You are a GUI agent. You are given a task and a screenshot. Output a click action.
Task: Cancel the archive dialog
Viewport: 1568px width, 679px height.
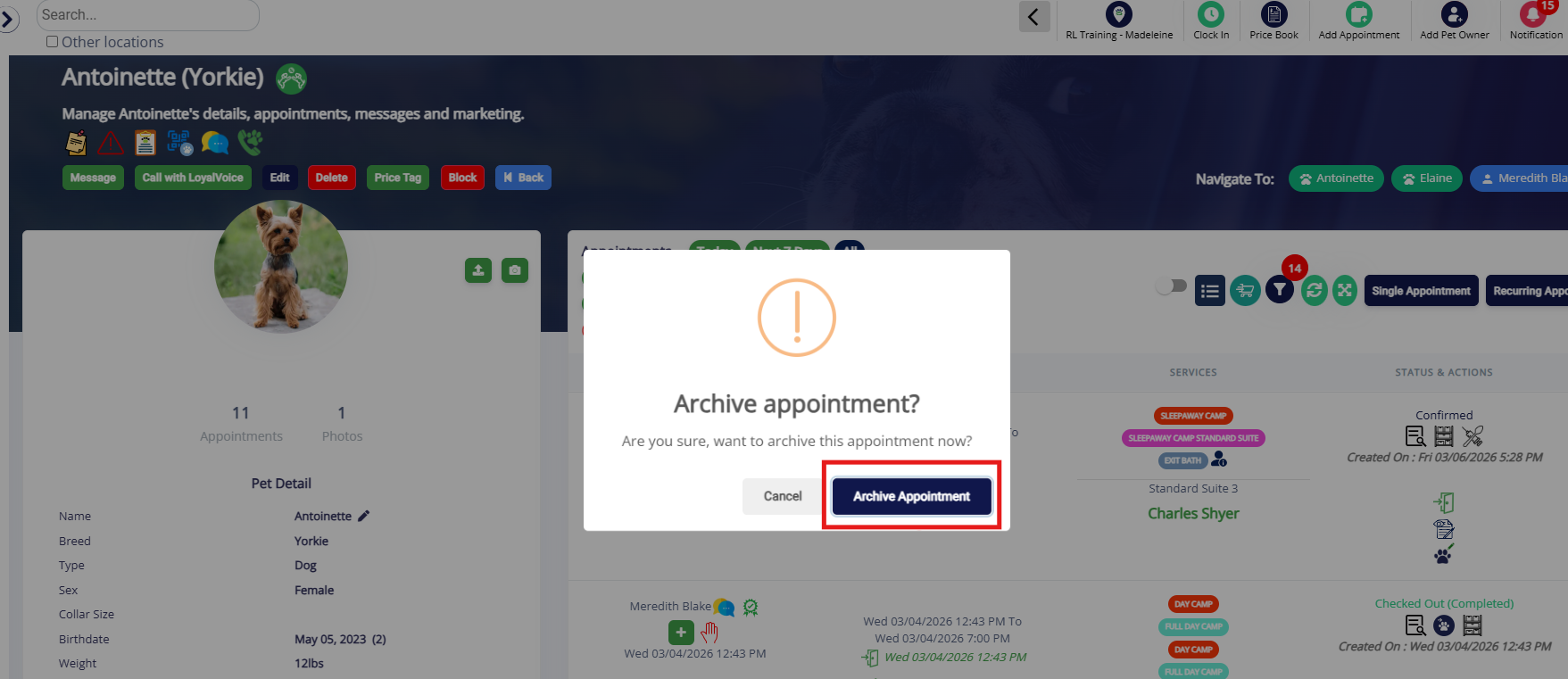[783, 496]
